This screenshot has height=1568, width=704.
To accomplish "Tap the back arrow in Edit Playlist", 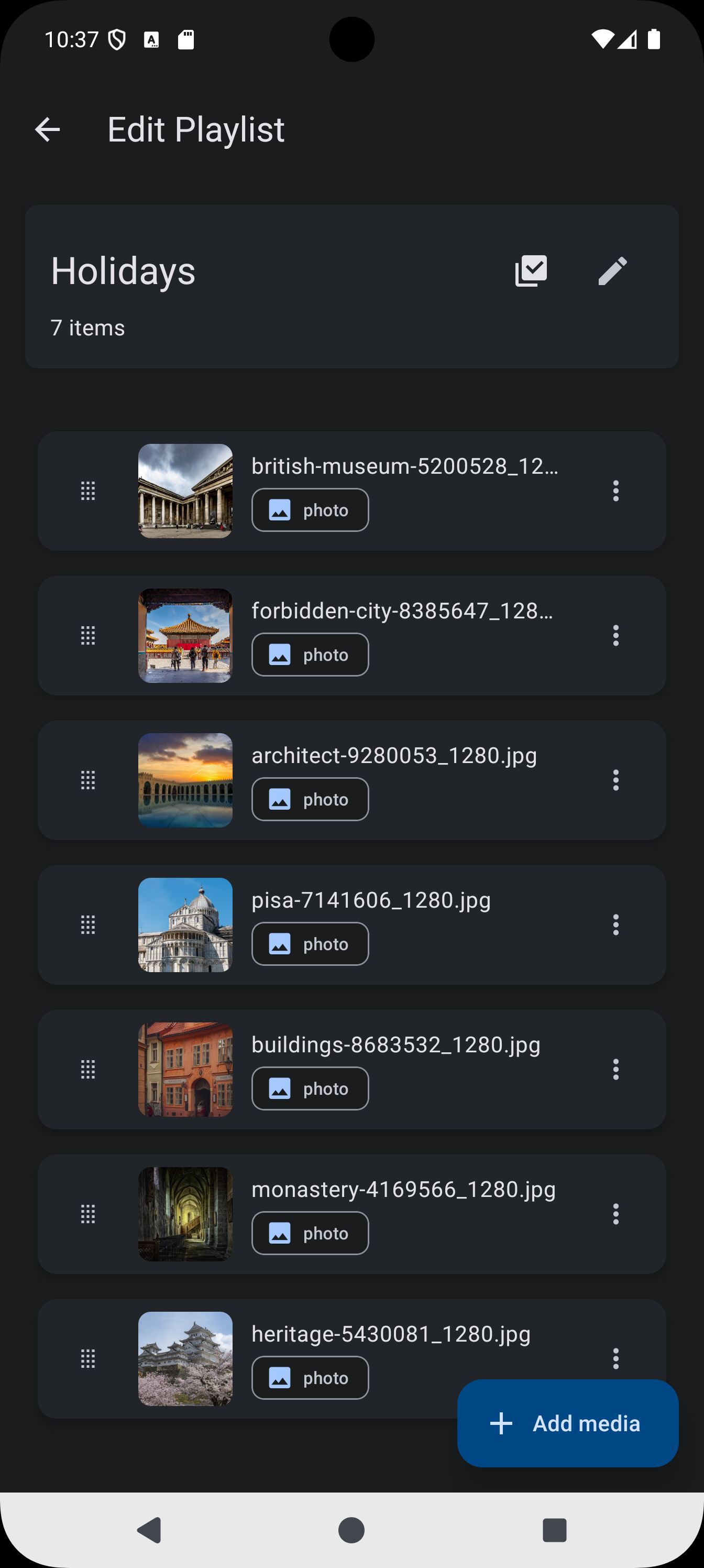I will click(48, 129).
